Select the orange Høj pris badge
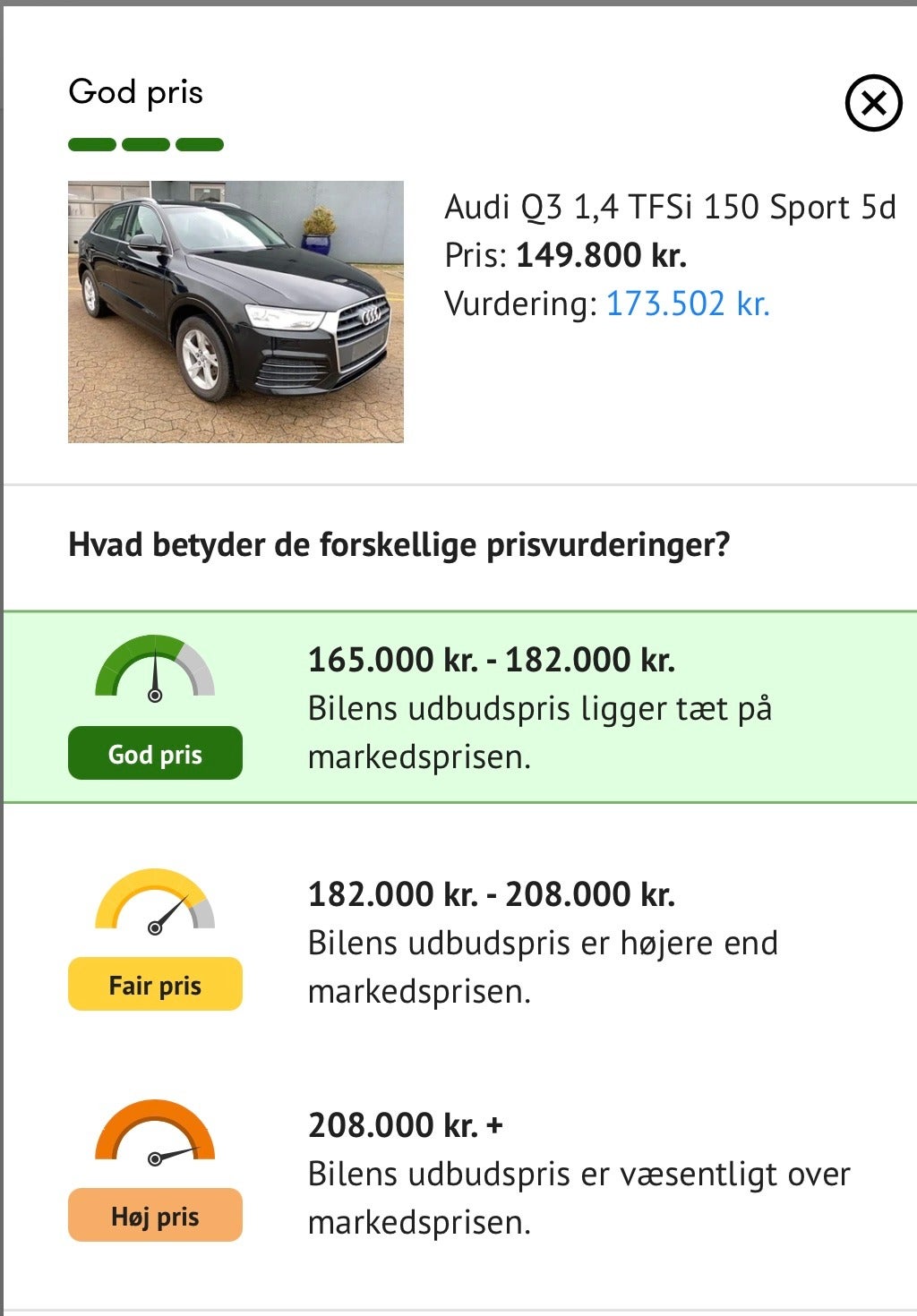The height and width of the screenshot is (1316, 917). [x=155, y=1216]
